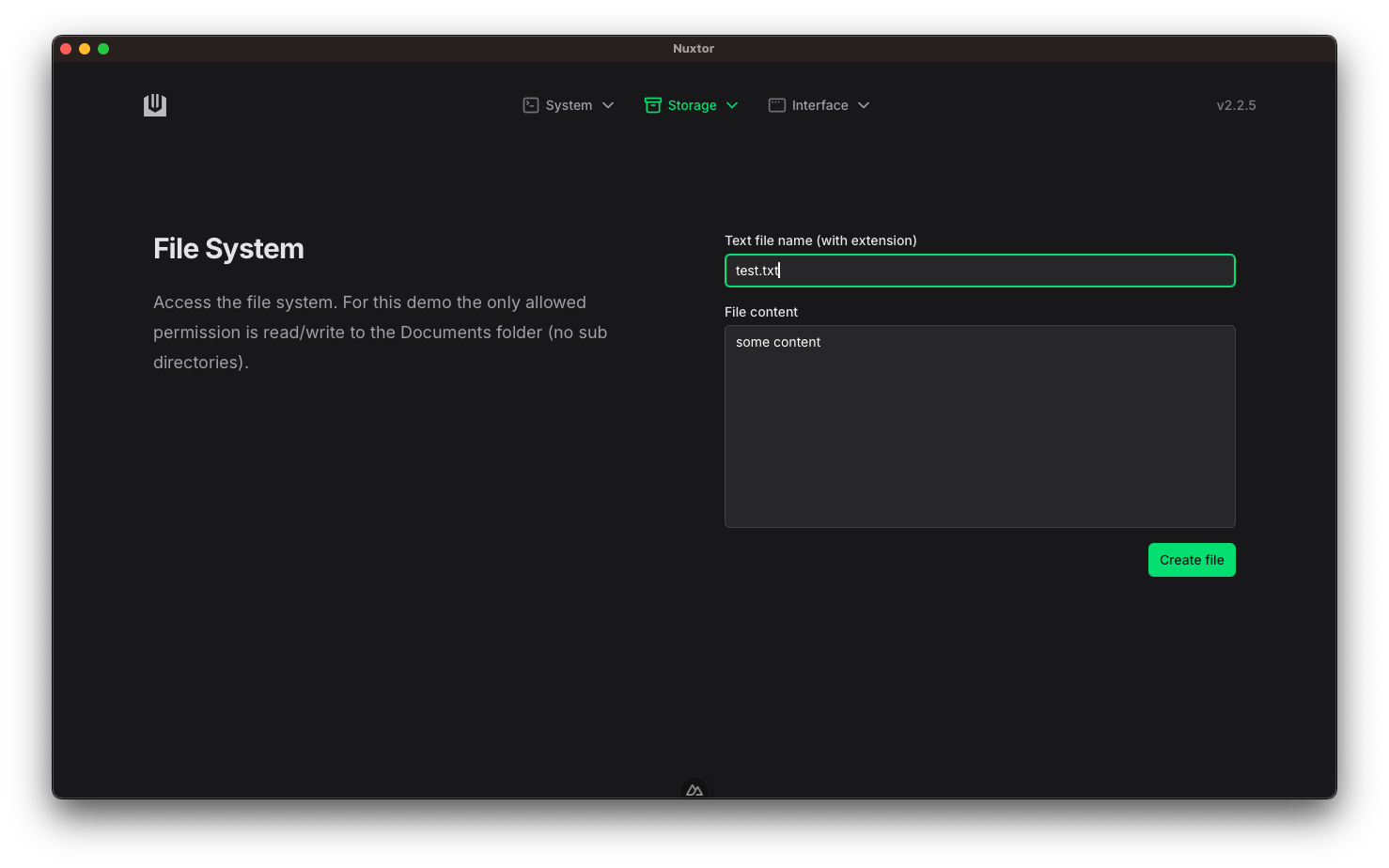The height and width of the screenshot is (868, 1389).
Task: Click the 'Text file name (with extension)' label
Action: click(x=820, y=240)
